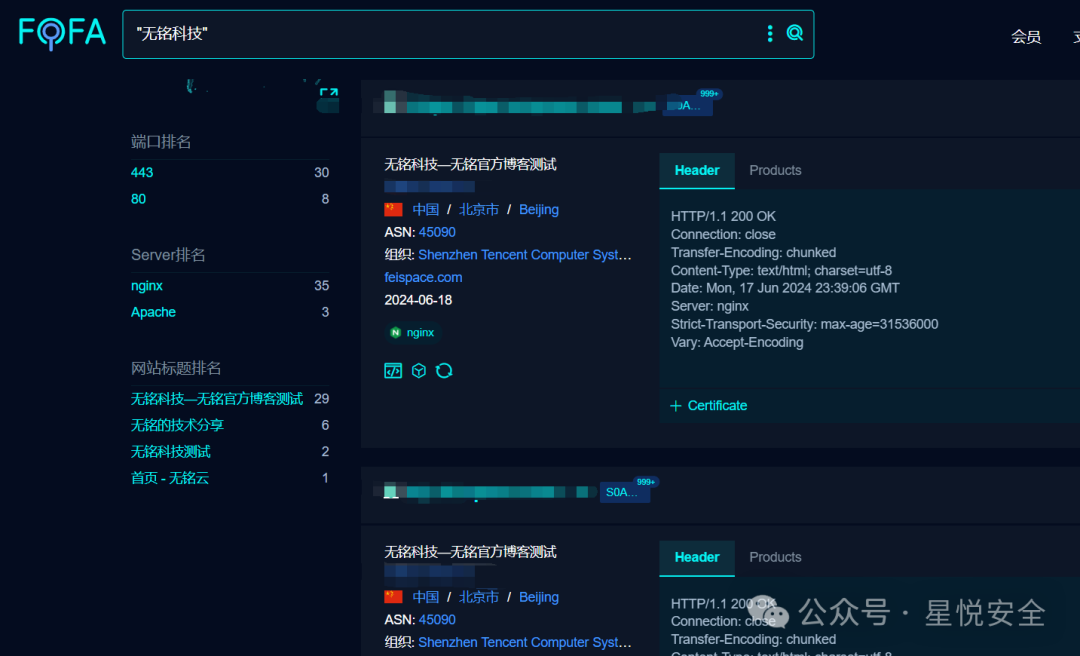Filter by Apache server

coord(153,311)
